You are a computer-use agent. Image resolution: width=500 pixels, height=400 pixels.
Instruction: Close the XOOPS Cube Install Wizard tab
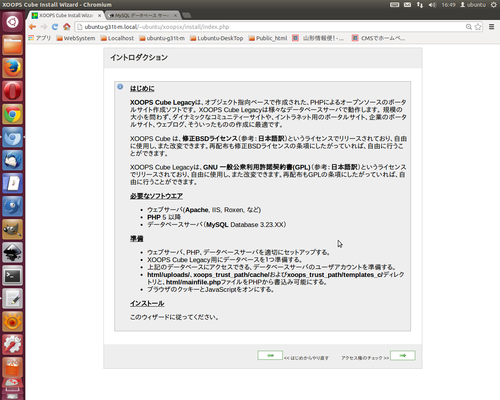[x=99, y=15]
